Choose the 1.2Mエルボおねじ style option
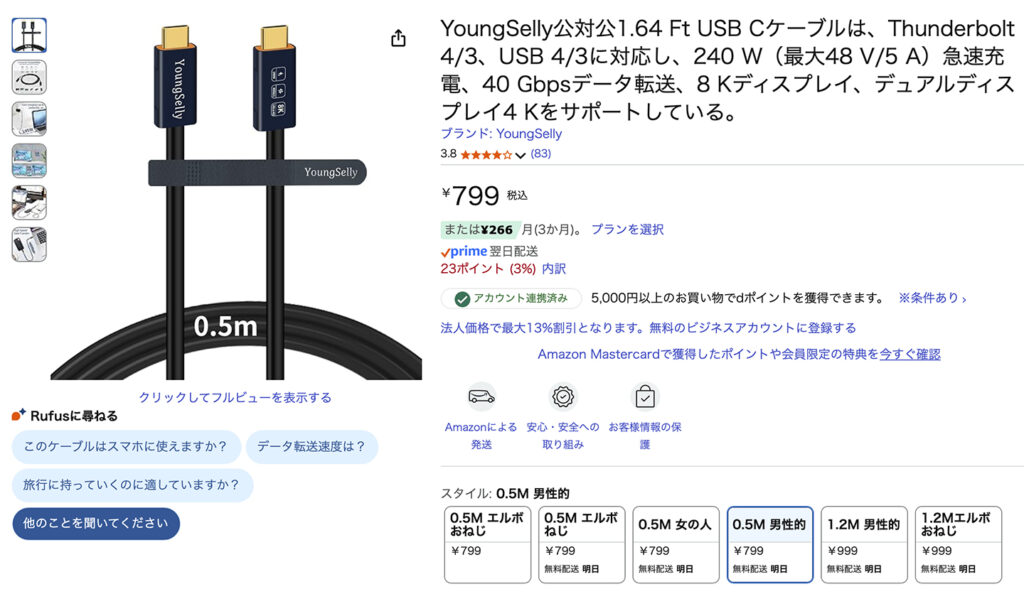Screen dimensions: 1024x594 click(958, 544)
